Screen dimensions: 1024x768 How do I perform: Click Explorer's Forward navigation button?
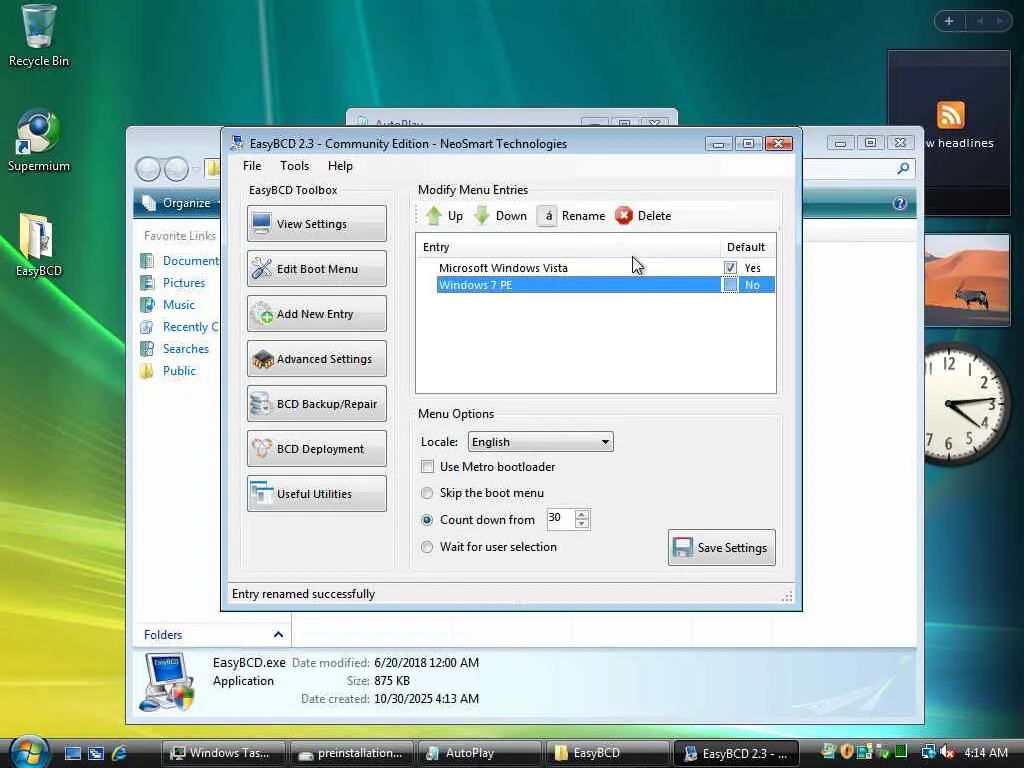point(176,169)
